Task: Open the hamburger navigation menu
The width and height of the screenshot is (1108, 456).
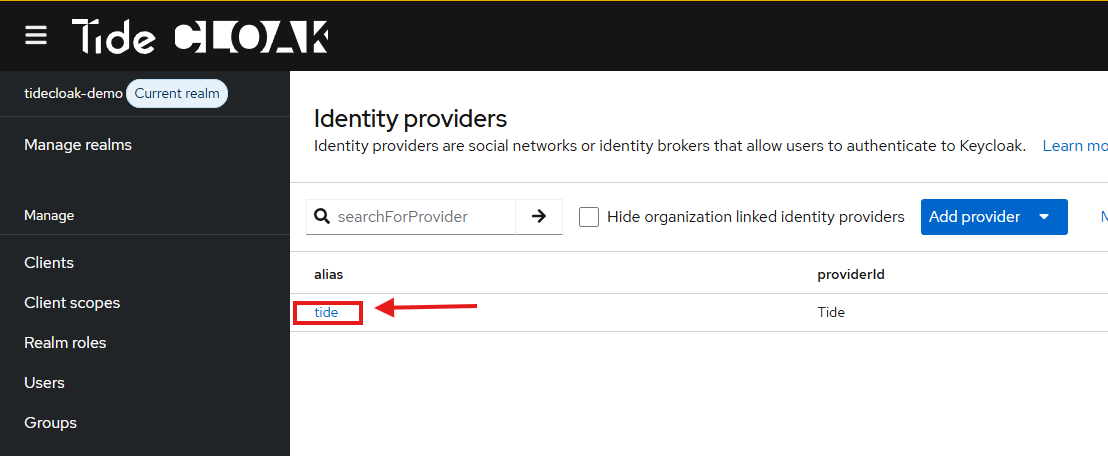Action: pyautogui.click(x=36, y=36)
